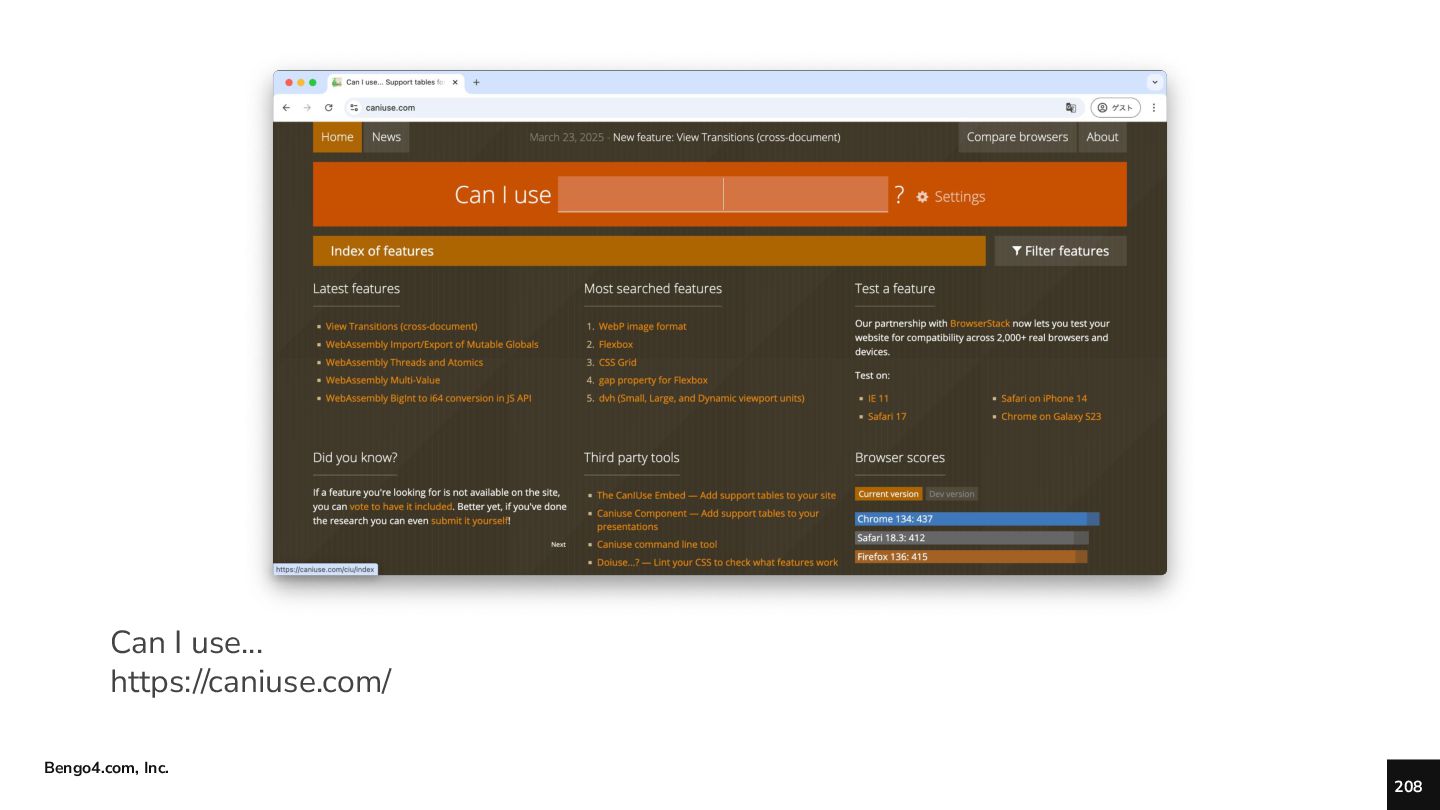Open gap property for Flexbox link
The height and width of the screenshot is (810, 1440).
point(653,380)
